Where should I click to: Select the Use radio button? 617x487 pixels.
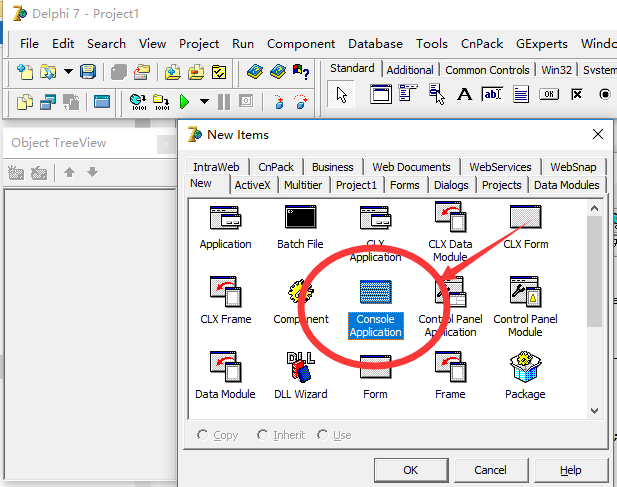(334, 435)
